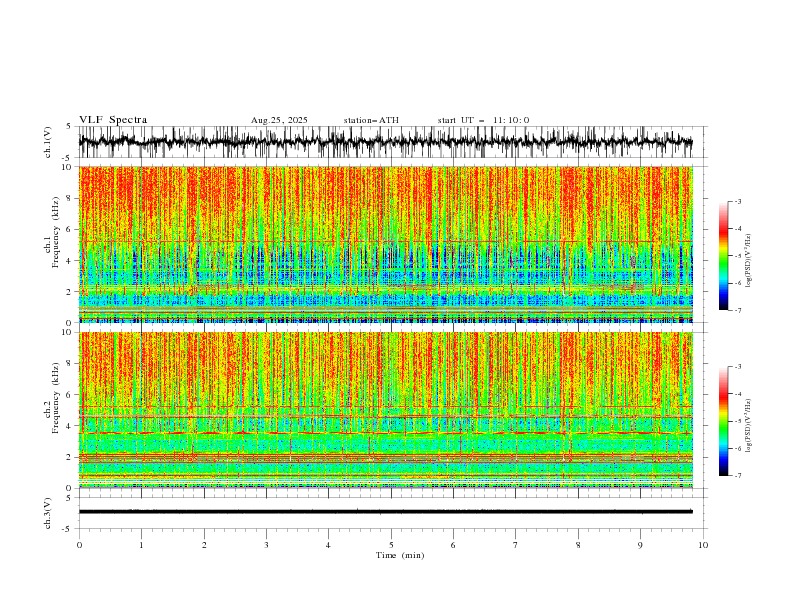This screenshot has width=792, height=612.
Task: Click time-axis tick label "7"
Action: pyautogui.click(x=516, y=545)
